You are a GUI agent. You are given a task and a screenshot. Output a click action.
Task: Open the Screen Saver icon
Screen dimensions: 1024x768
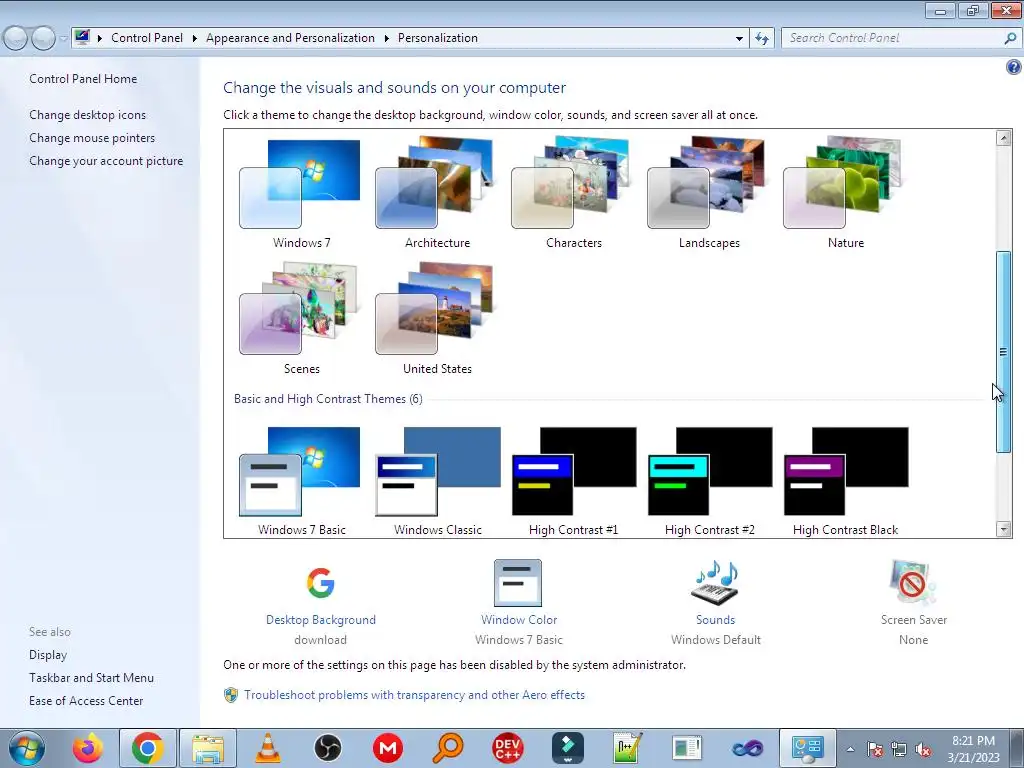[x=913, y=583]
